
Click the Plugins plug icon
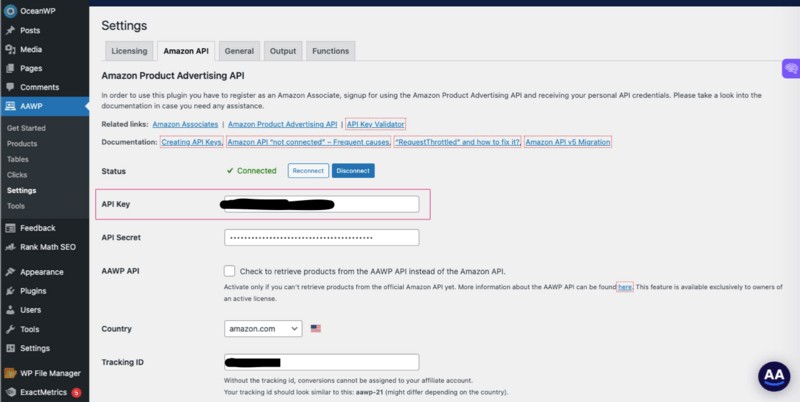click(x=10, y=291)
